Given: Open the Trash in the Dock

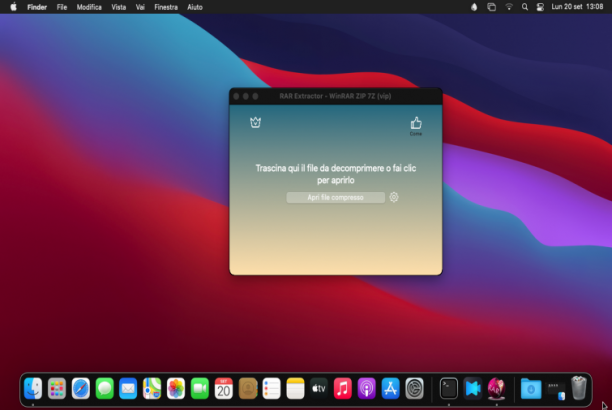Looking at the screenshot, I should click(x=579, y=388).
